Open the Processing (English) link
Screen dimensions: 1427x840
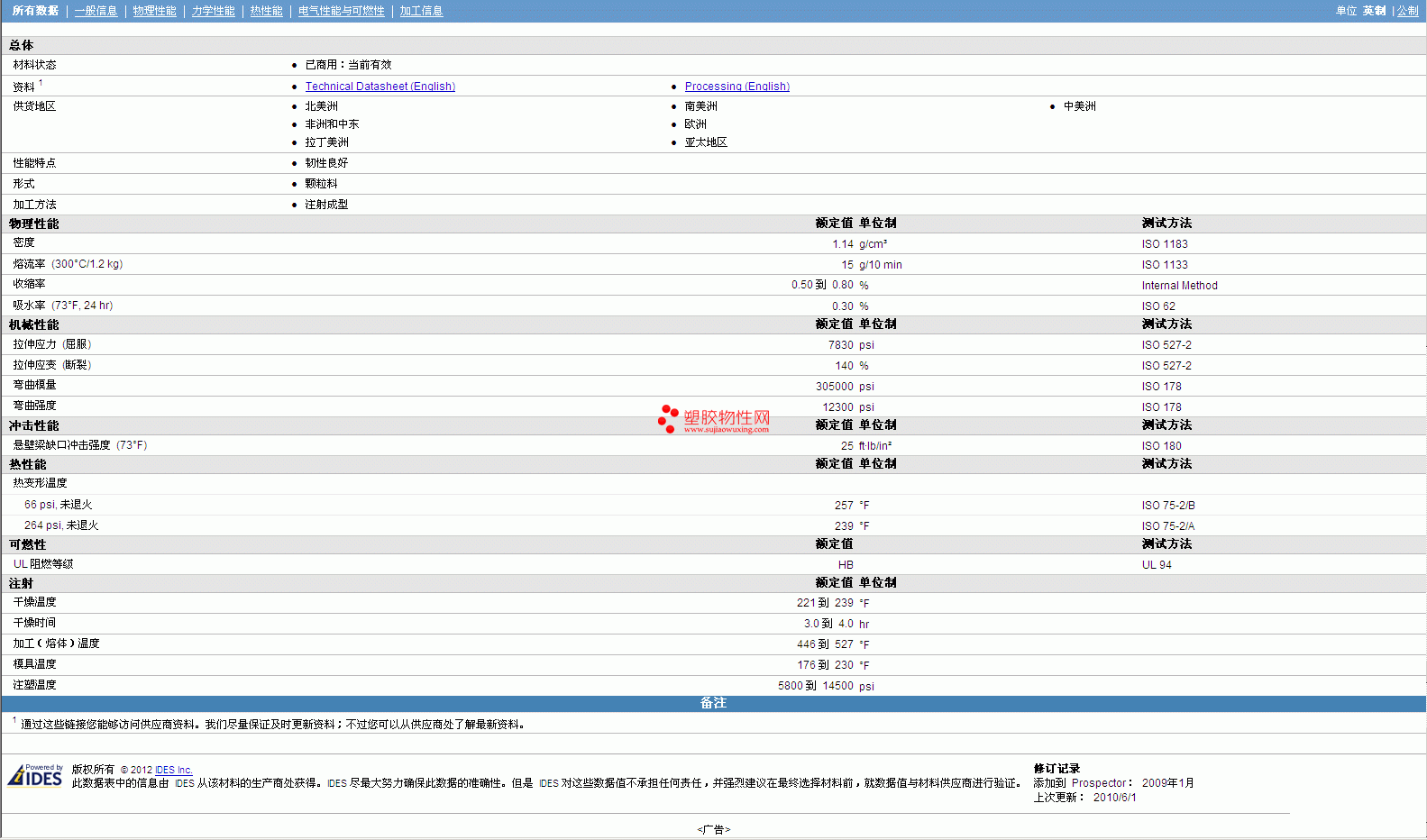coord(736,87)
